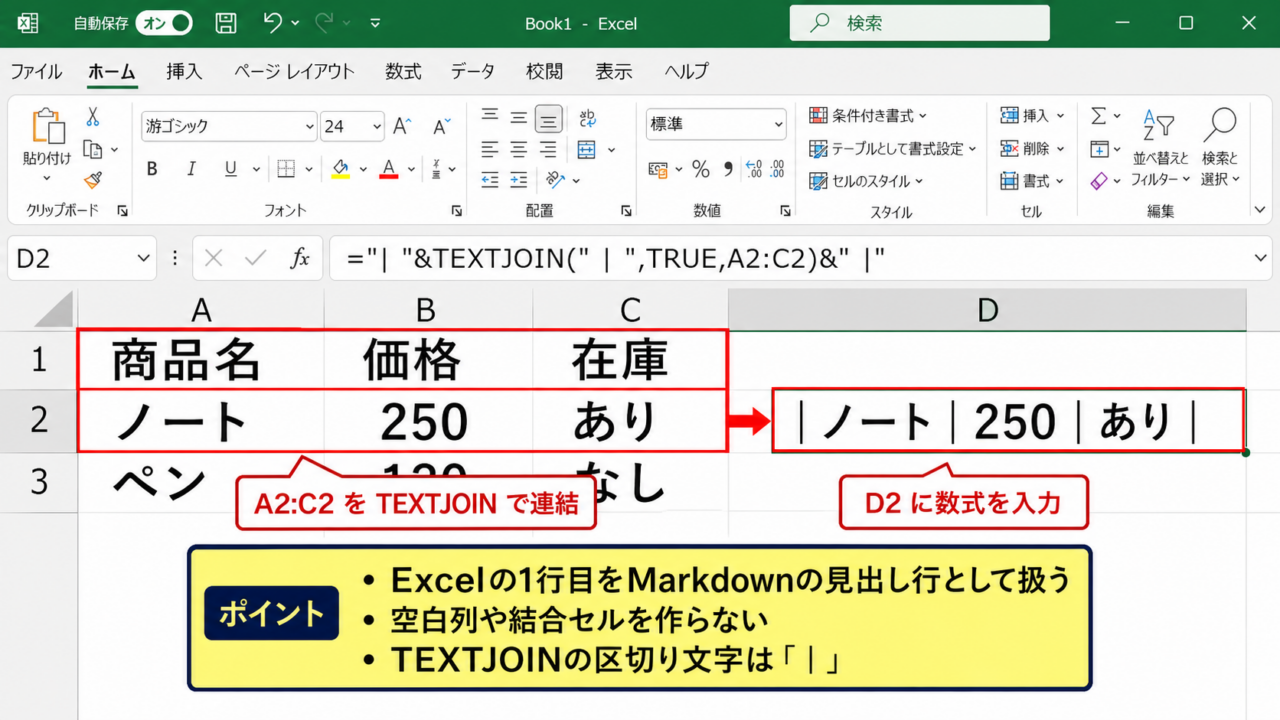Open the 挿入 ribbon tab
The image size is (1280, 720).
click(184, 71)
